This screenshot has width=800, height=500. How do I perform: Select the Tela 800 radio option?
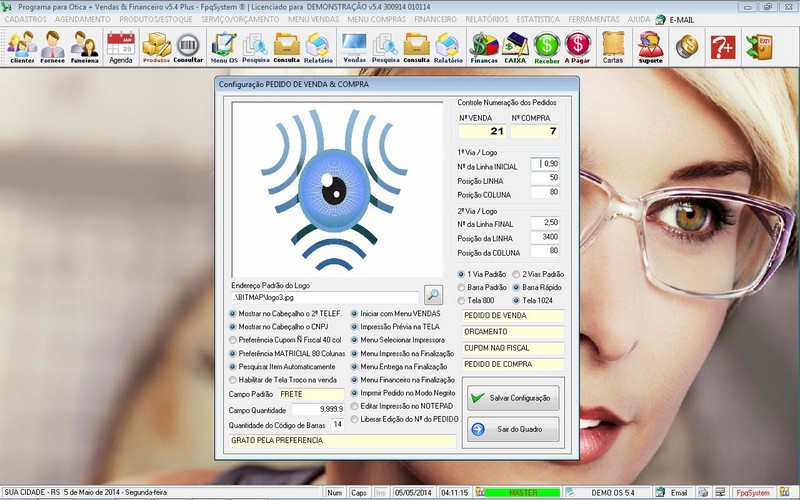[x=461, y=300]
